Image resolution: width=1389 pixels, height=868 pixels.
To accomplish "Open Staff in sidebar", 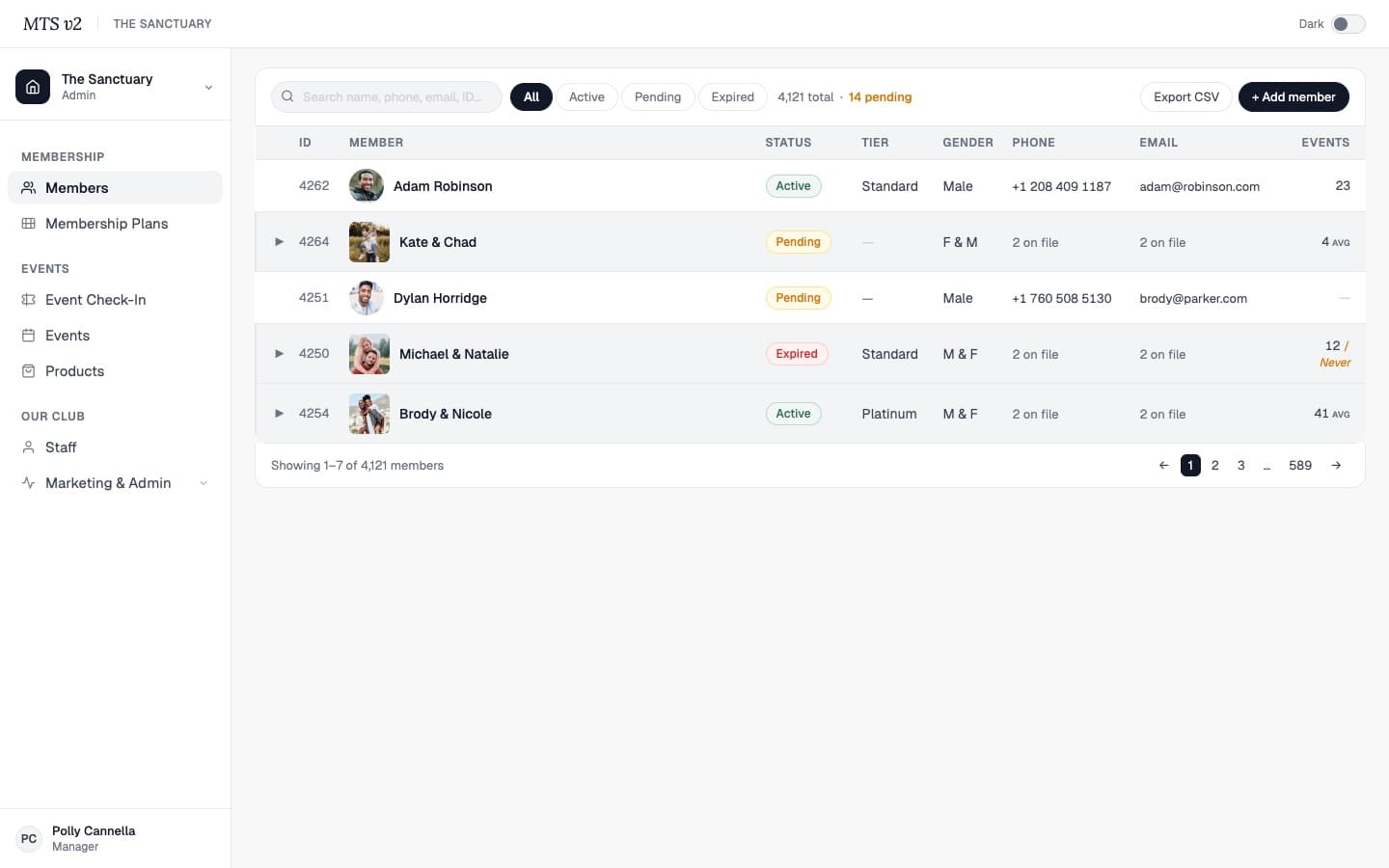I will 115,448.
